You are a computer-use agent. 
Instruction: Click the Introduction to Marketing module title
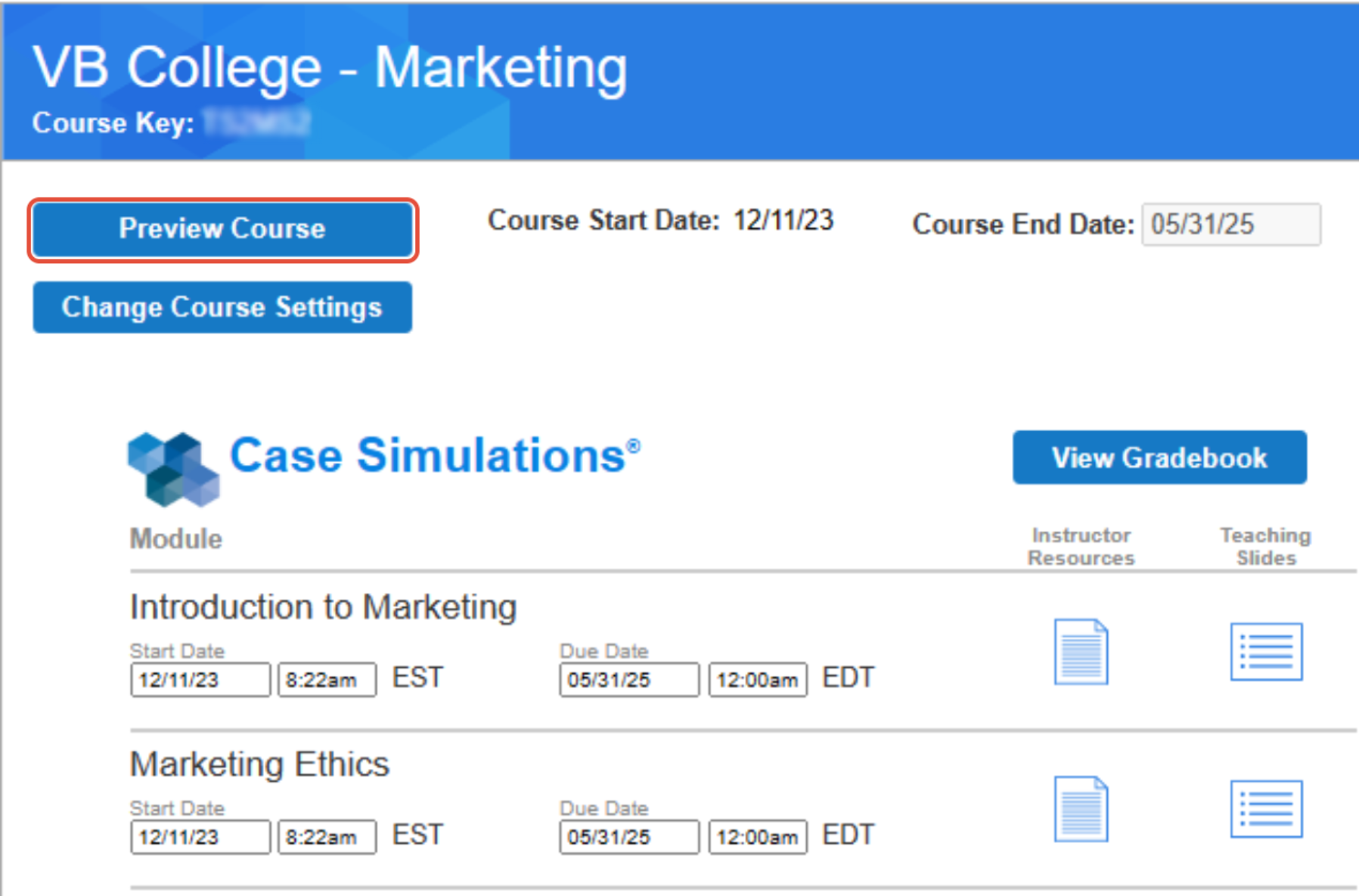pos(323,606)
